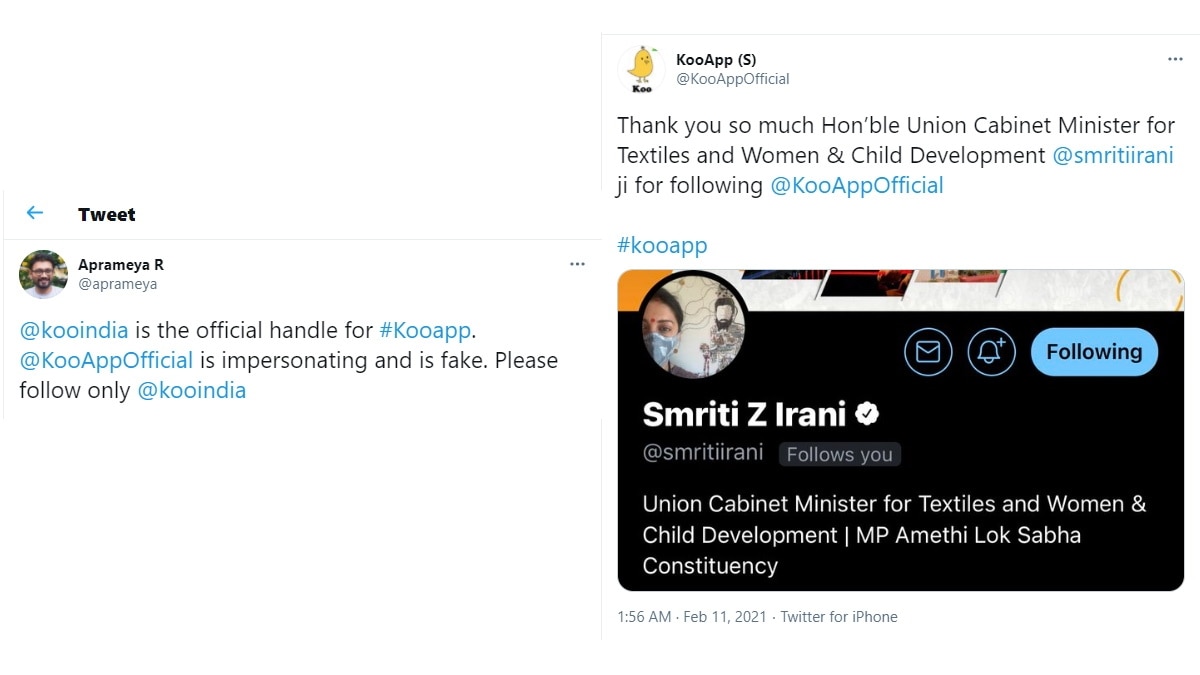Click the back arrow beside Tweet header
The height and width of the screenshot is (675, 1200).
click(35, 213)
